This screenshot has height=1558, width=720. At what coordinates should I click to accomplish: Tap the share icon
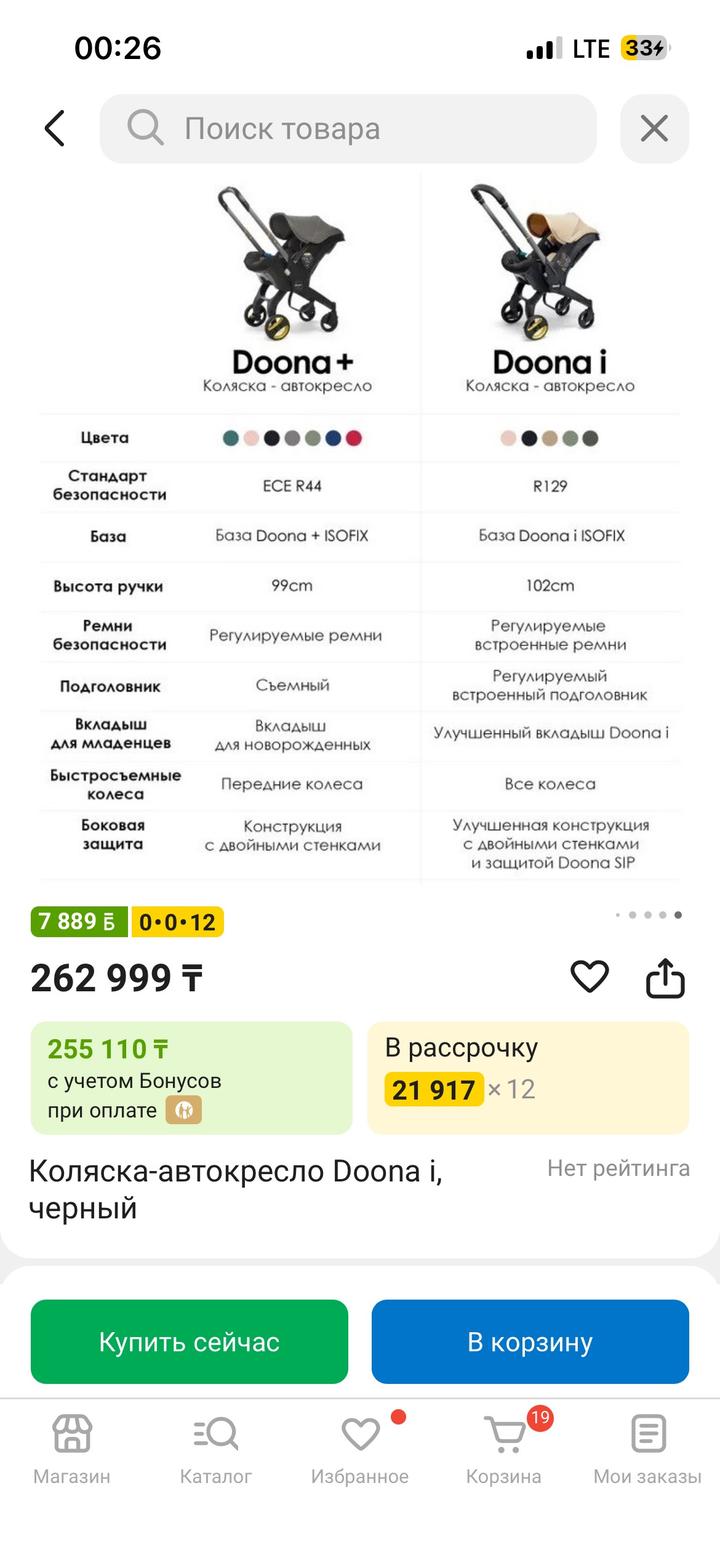[x=665, y=978]
